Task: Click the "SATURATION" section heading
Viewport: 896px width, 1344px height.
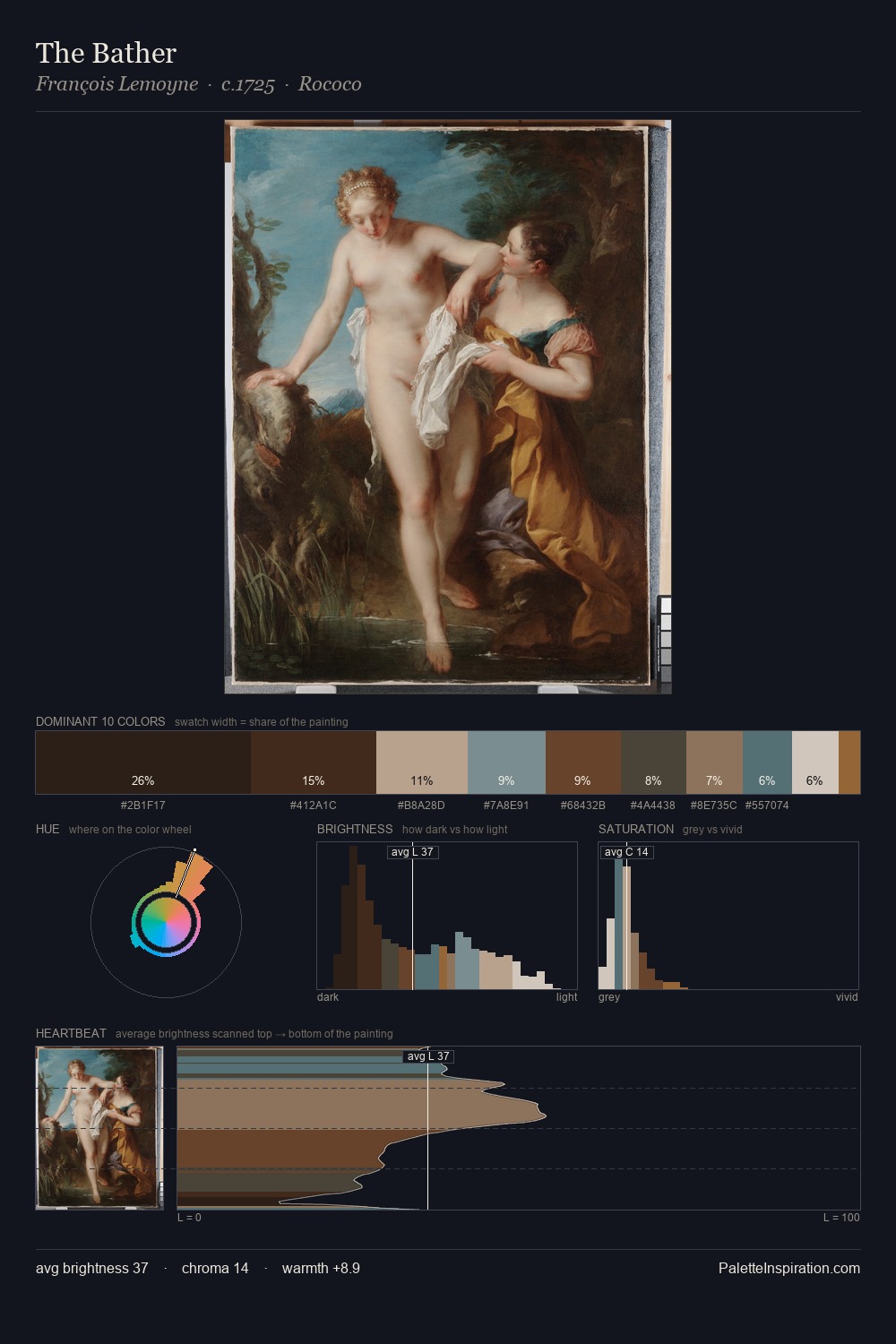Action: pos(636,829)
